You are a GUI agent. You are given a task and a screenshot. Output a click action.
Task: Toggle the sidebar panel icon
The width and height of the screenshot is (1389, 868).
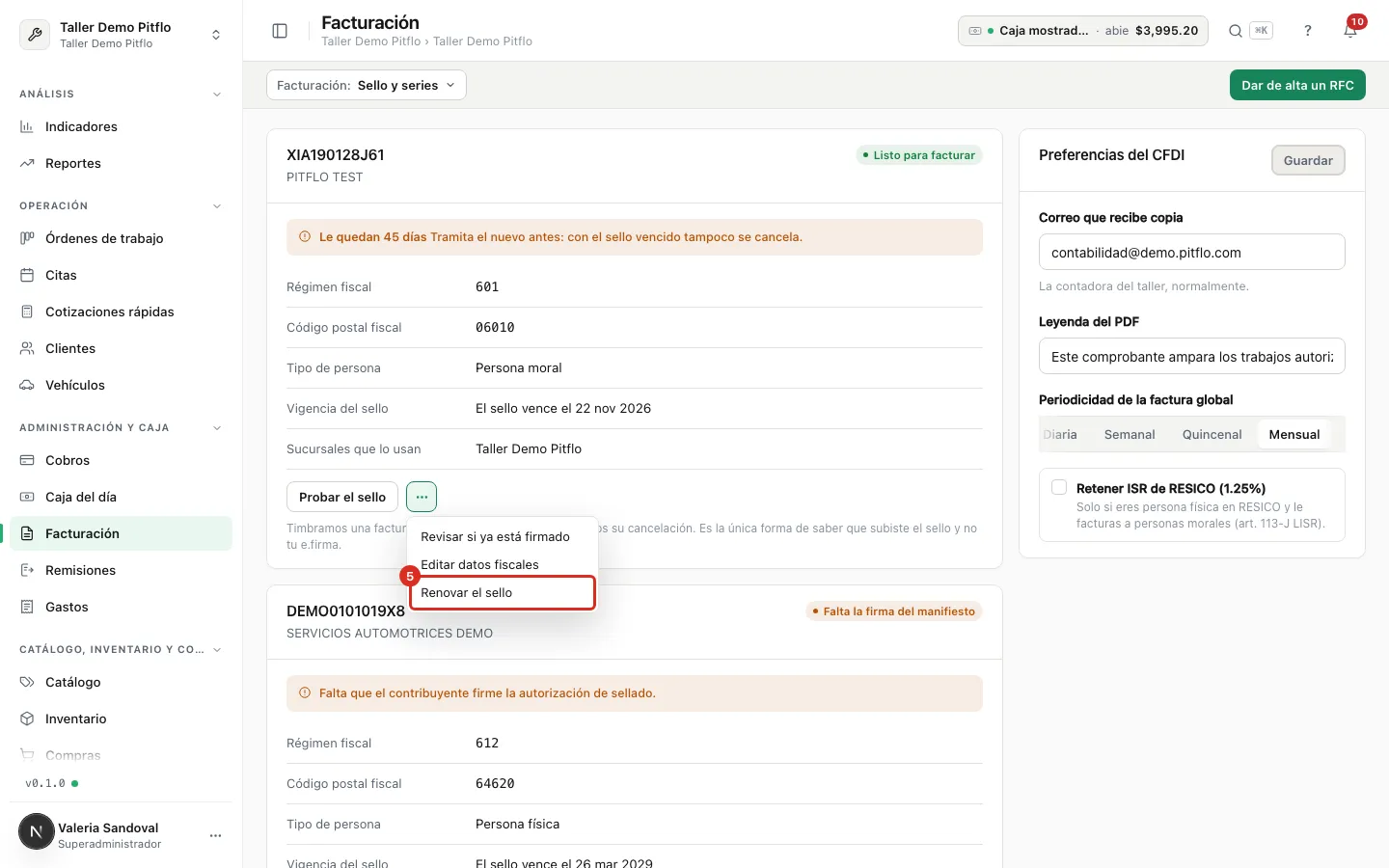tap(280, 31)
